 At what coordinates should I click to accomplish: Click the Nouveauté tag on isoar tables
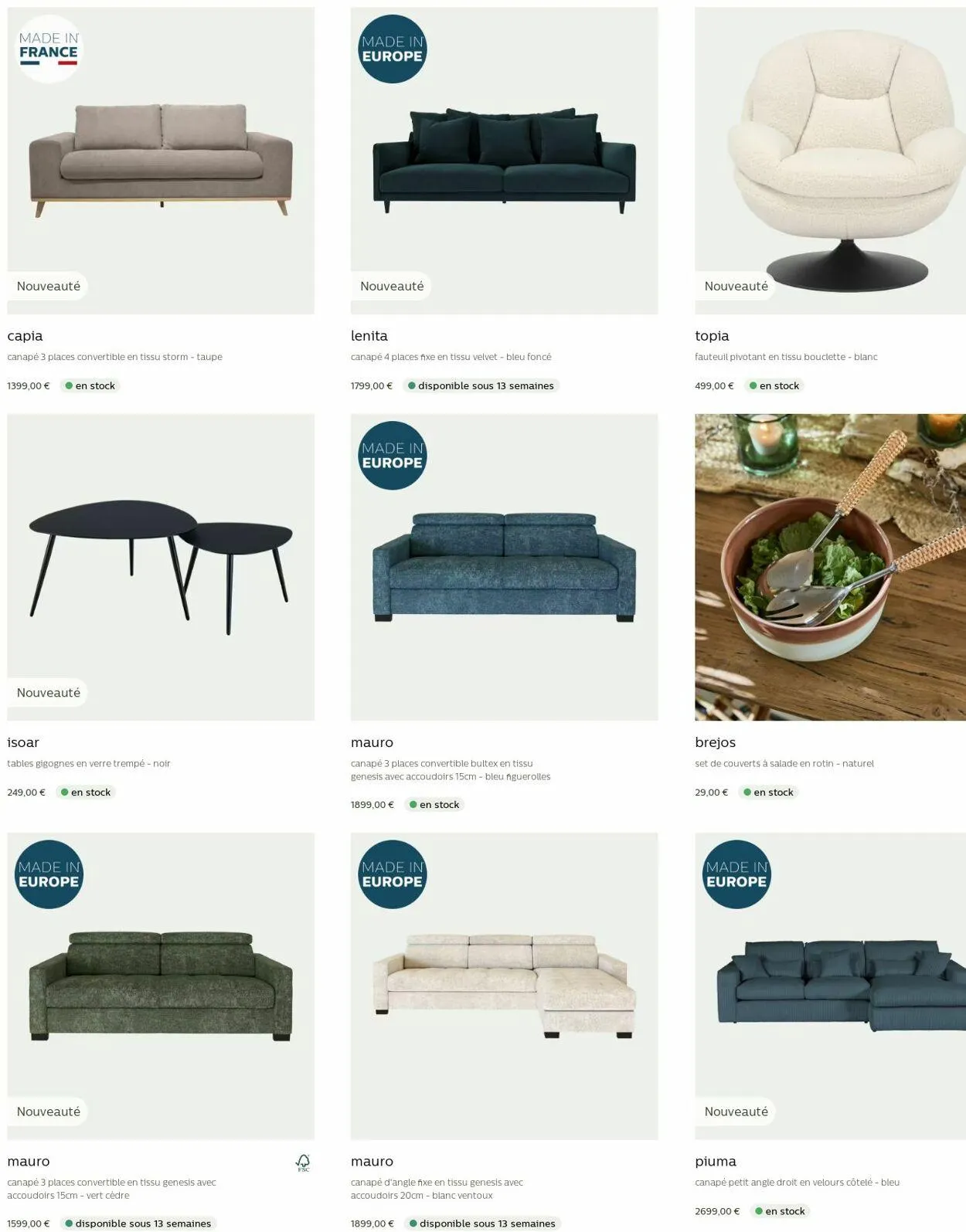pos(48,693)
